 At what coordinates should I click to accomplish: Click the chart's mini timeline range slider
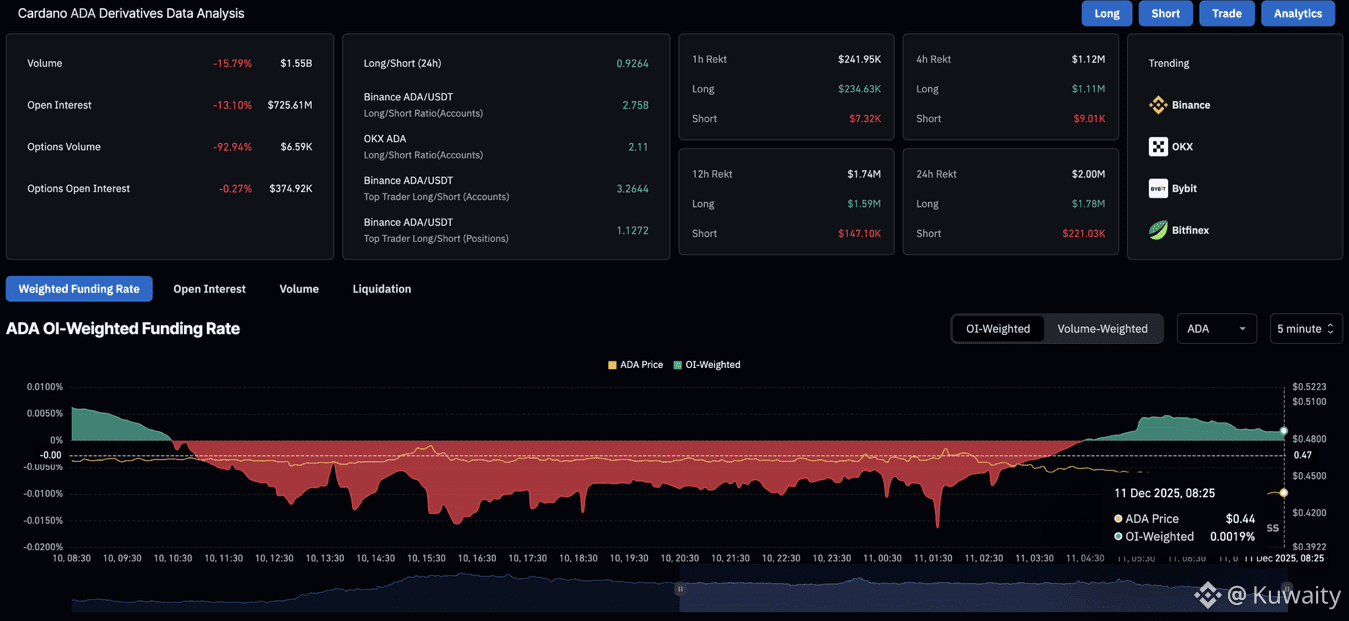(x=980, y=594)
